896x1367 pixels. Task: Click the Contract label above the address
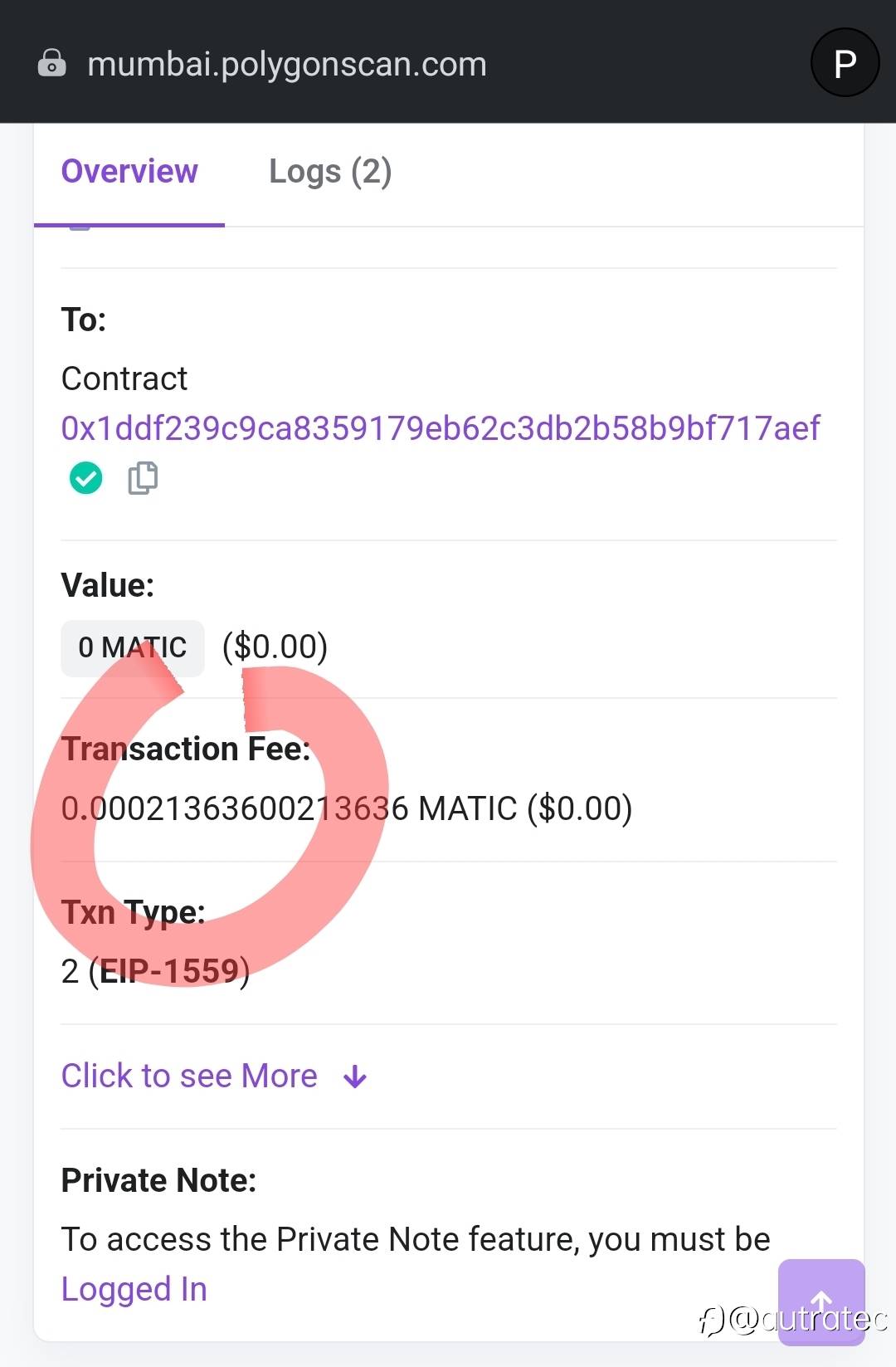click(x=124, y=378)
